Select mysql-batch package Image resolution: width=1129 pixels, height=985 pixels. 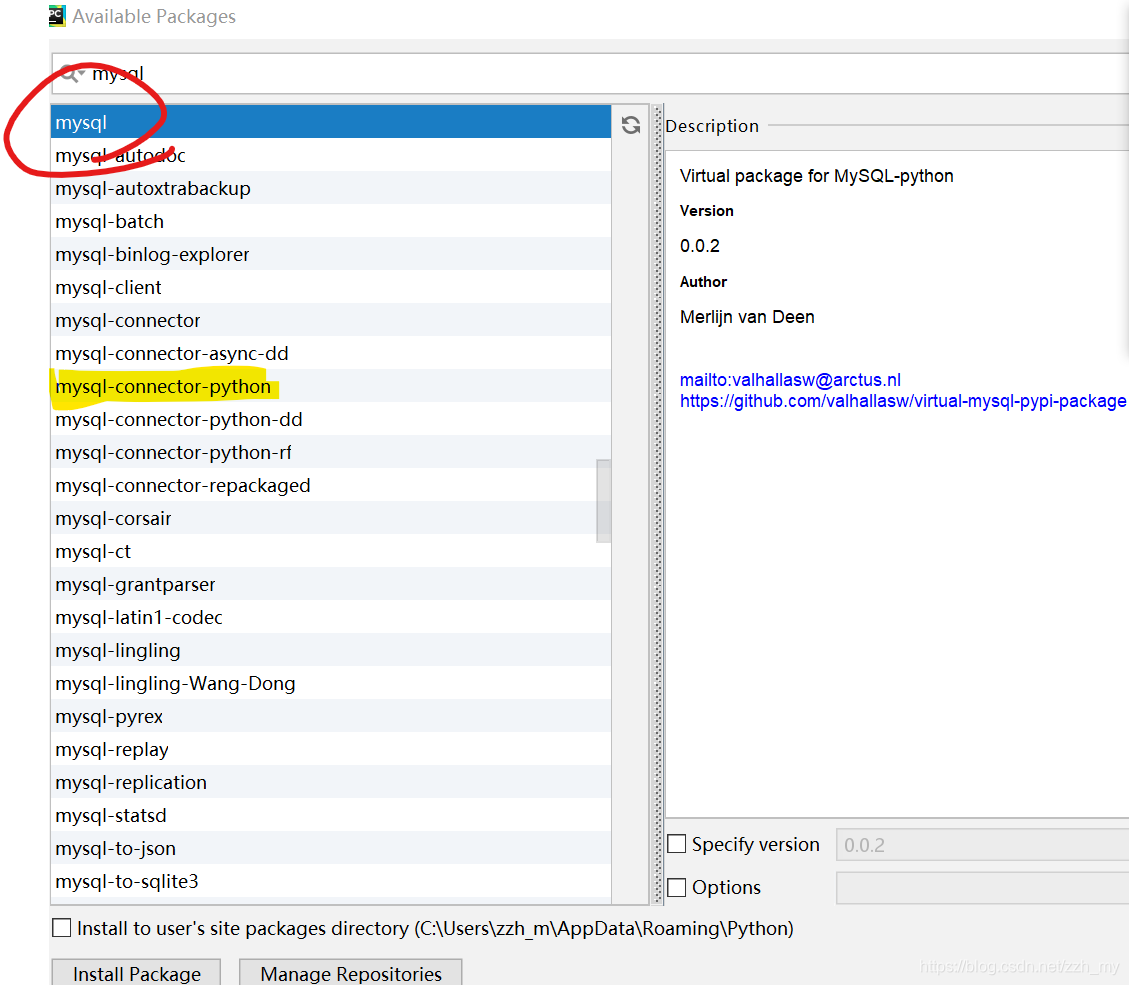331,222
